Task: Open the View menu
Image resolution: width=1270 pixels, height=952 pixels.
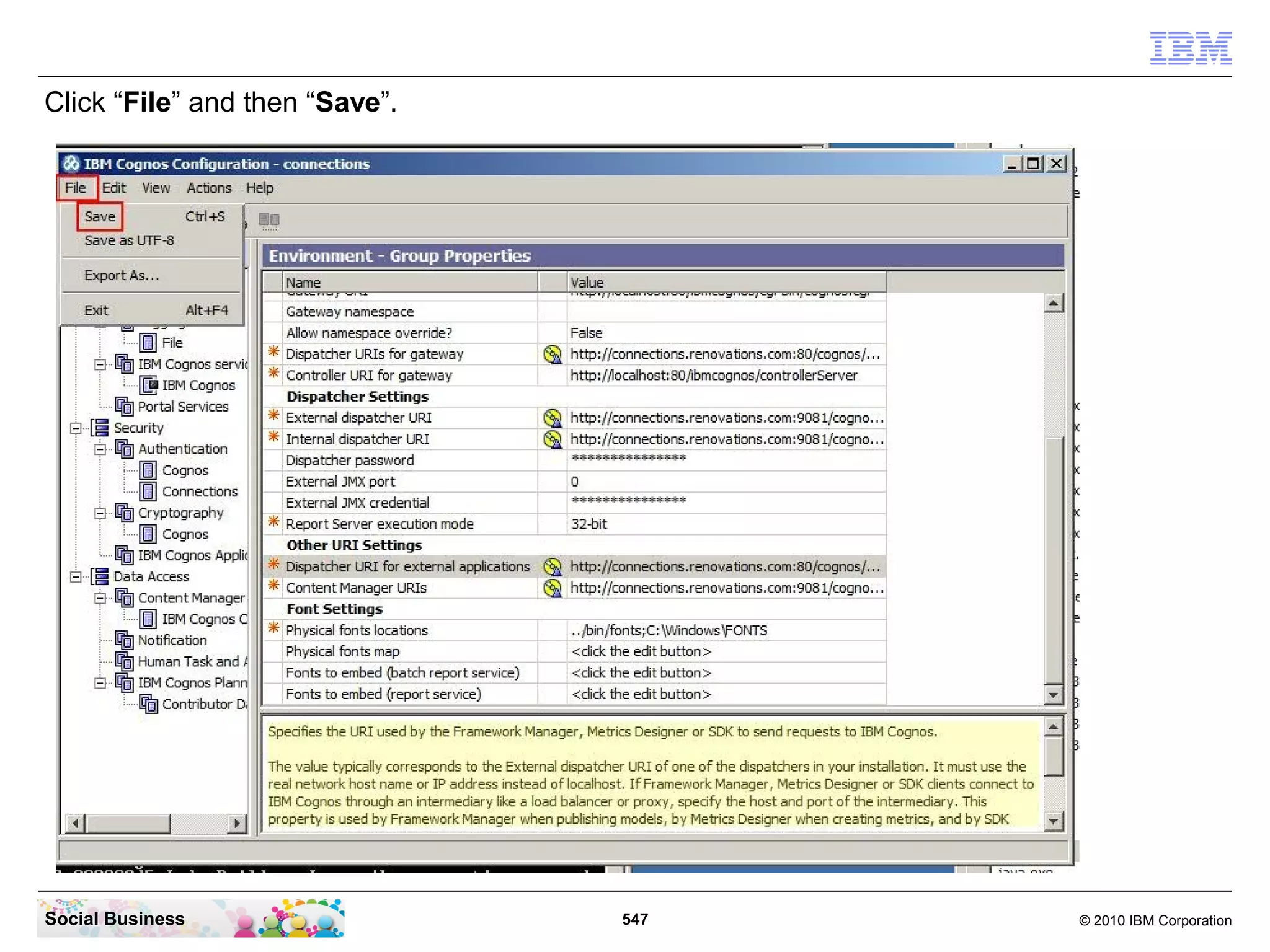Action: 156,188
